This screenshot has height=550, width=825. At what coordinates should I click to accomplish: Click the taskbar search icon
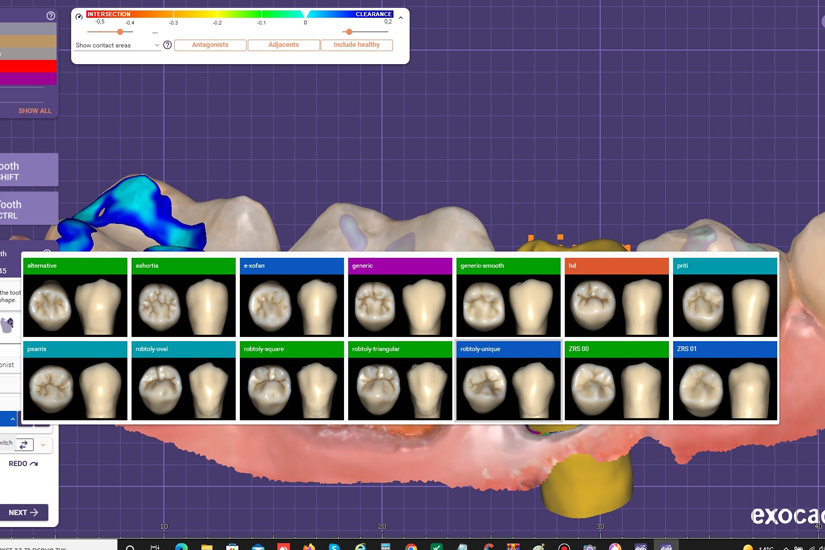click(130, 547)
